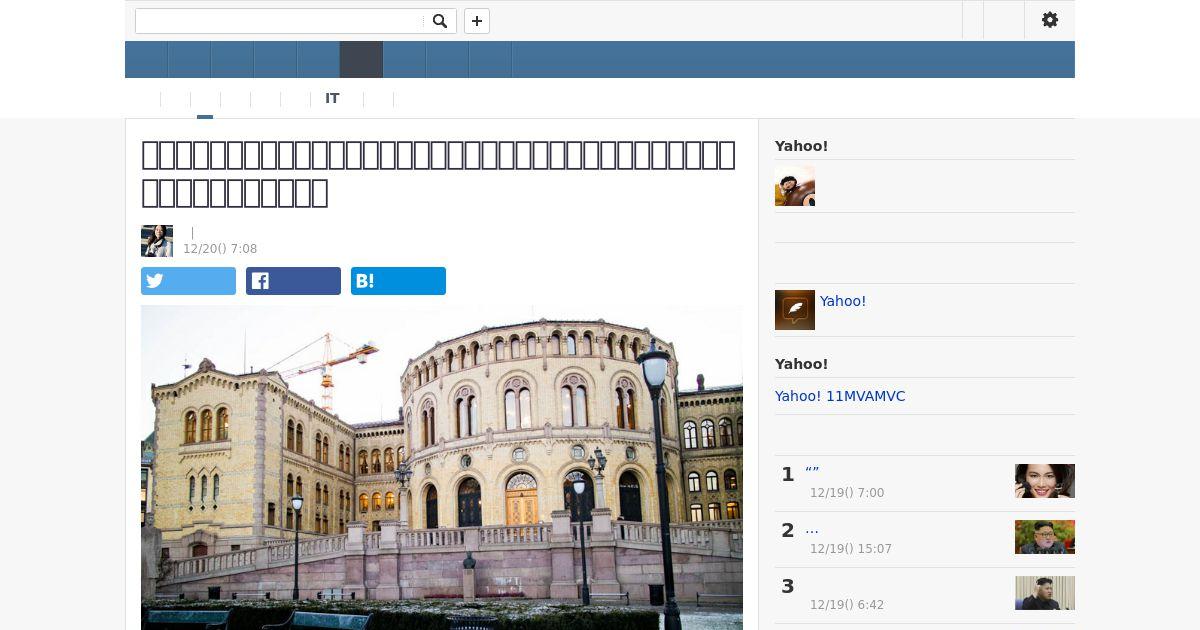
Task: Click the author's avatar photo
Action: pos(157,241)
